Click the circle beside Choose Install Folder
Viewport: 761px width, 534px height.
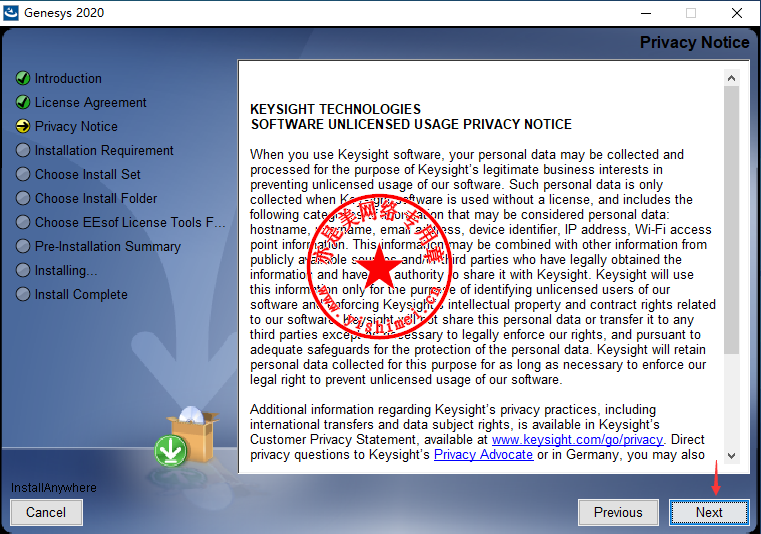point(23,198)
